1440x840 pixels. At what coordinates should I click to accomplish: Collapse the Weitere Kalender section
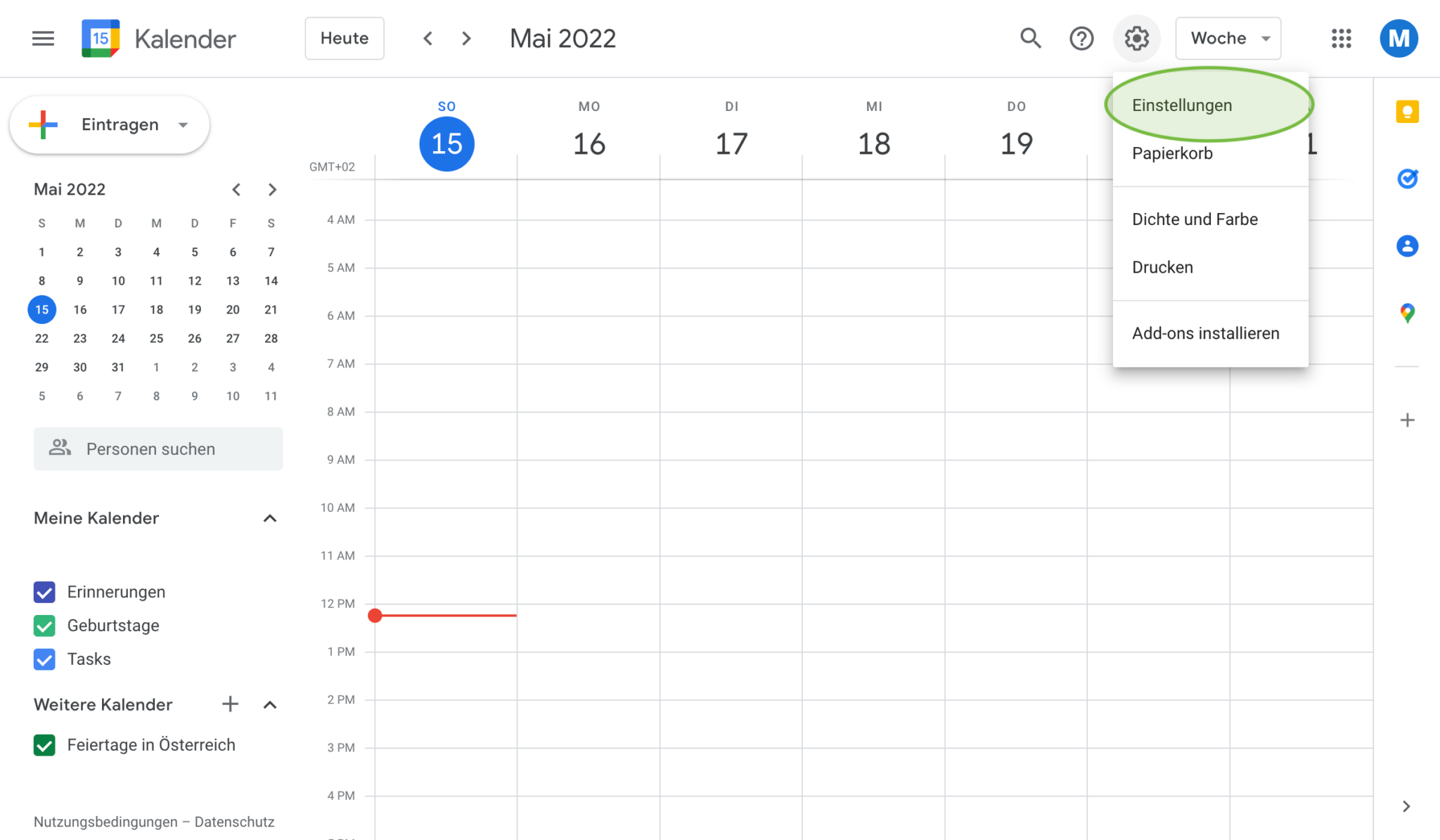270,704
